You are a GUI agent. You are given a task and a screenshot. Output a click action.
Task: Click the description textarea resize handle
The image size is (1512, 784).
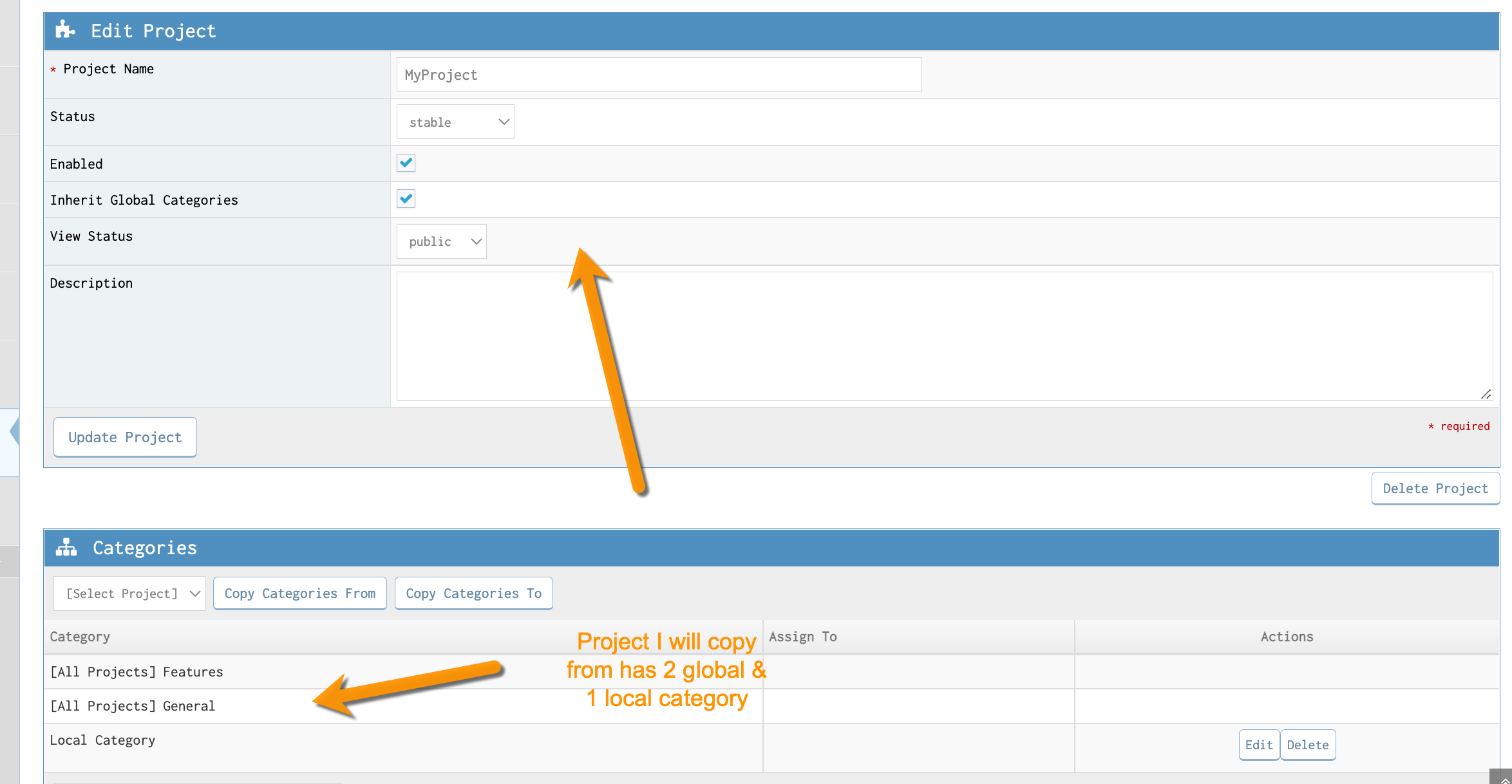[1486, 394]
